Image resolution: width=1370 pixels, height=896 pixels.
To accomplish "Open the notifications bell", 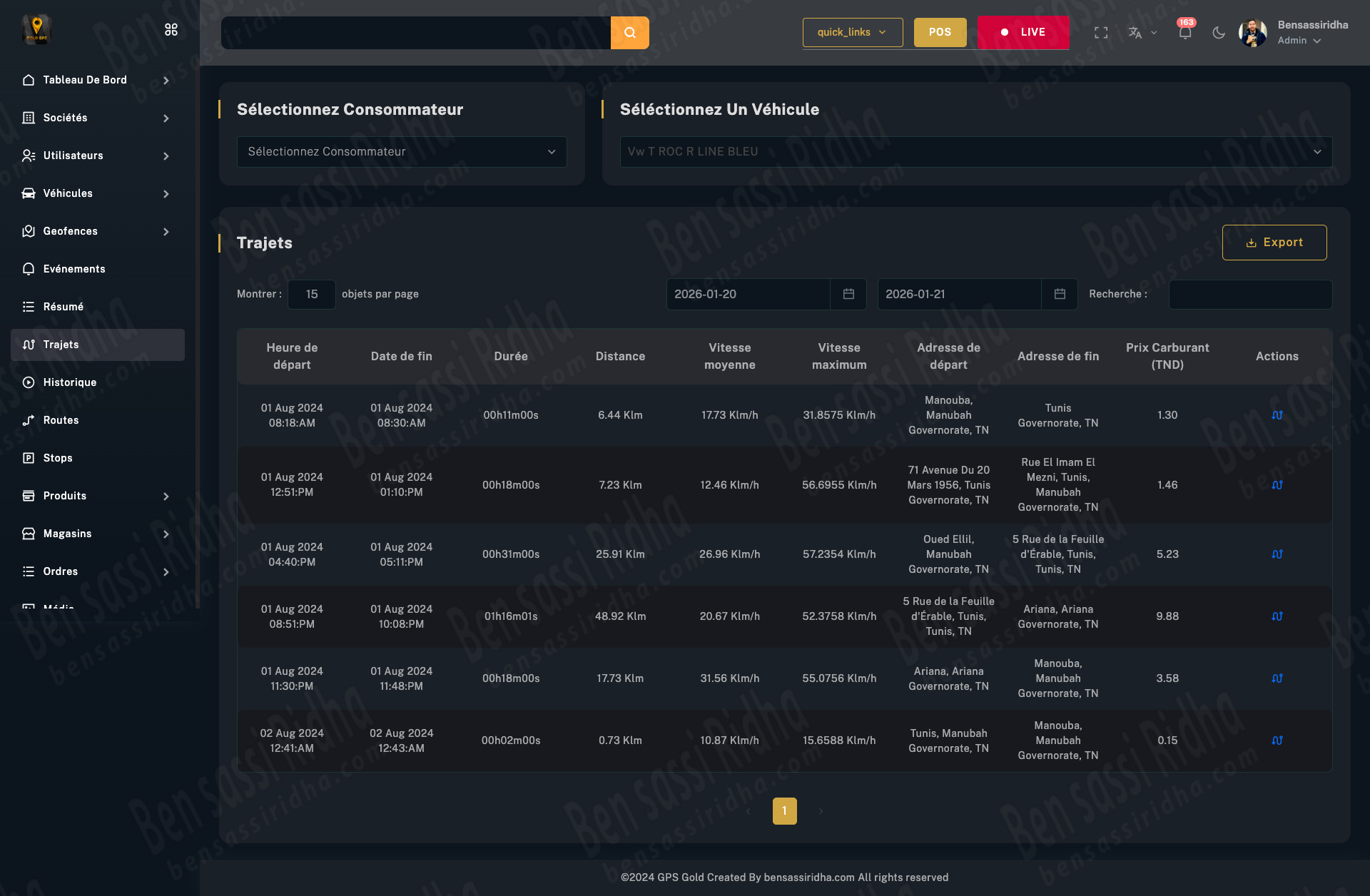I will 1184,33.
